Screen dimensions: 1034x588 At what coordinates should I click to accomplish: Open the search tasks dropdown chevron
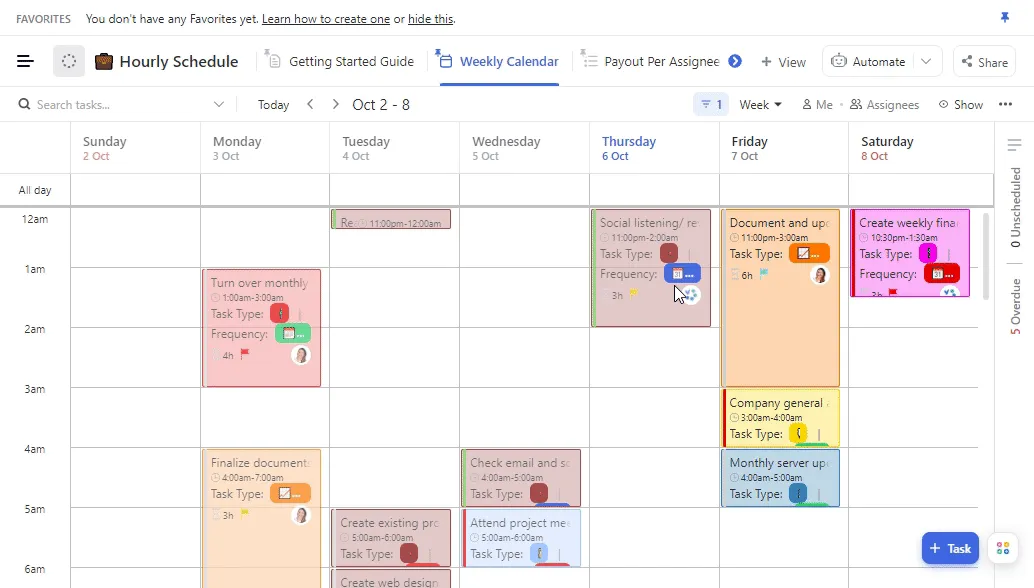point(218,104)
